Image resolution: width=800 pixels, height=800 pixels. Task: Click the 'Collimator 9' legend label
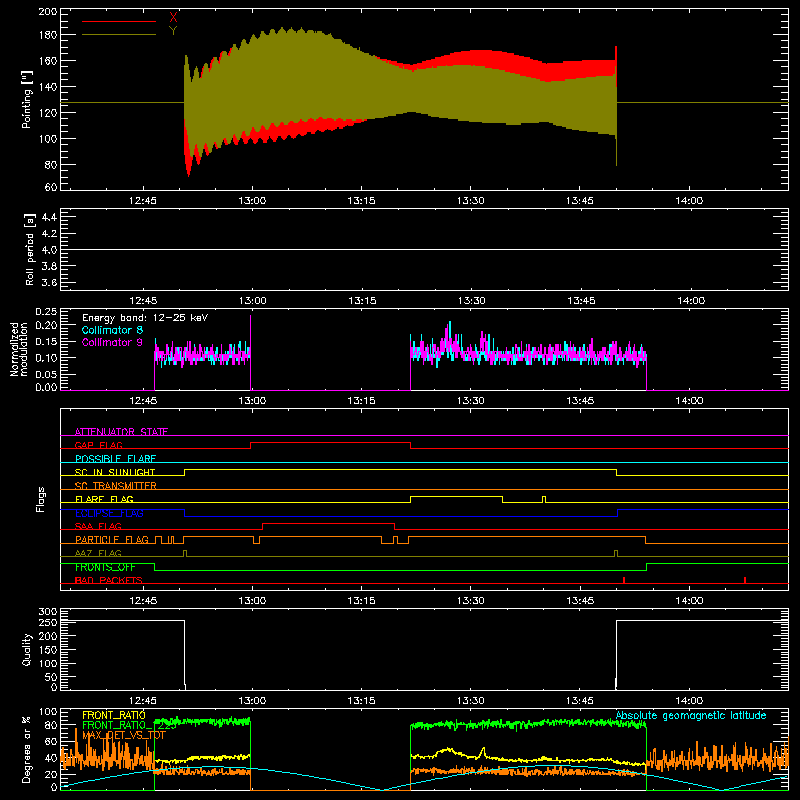112,342
